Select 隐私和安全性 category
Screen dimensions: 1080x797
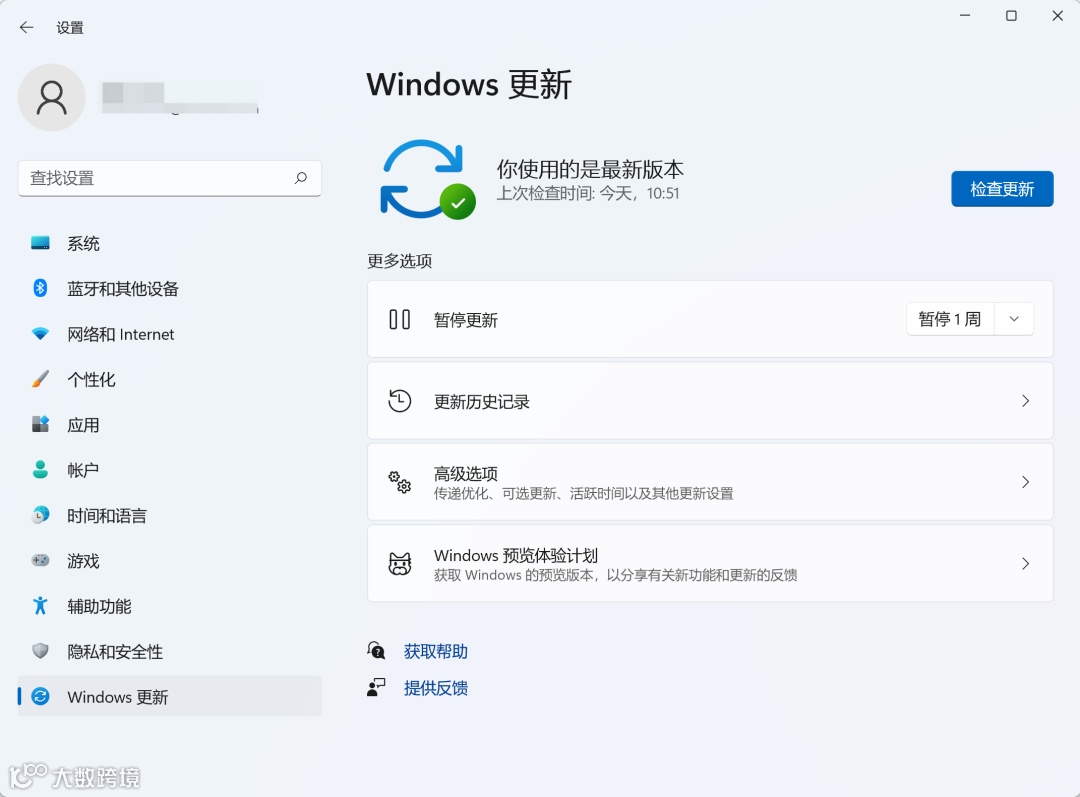[x=169, y=652]
